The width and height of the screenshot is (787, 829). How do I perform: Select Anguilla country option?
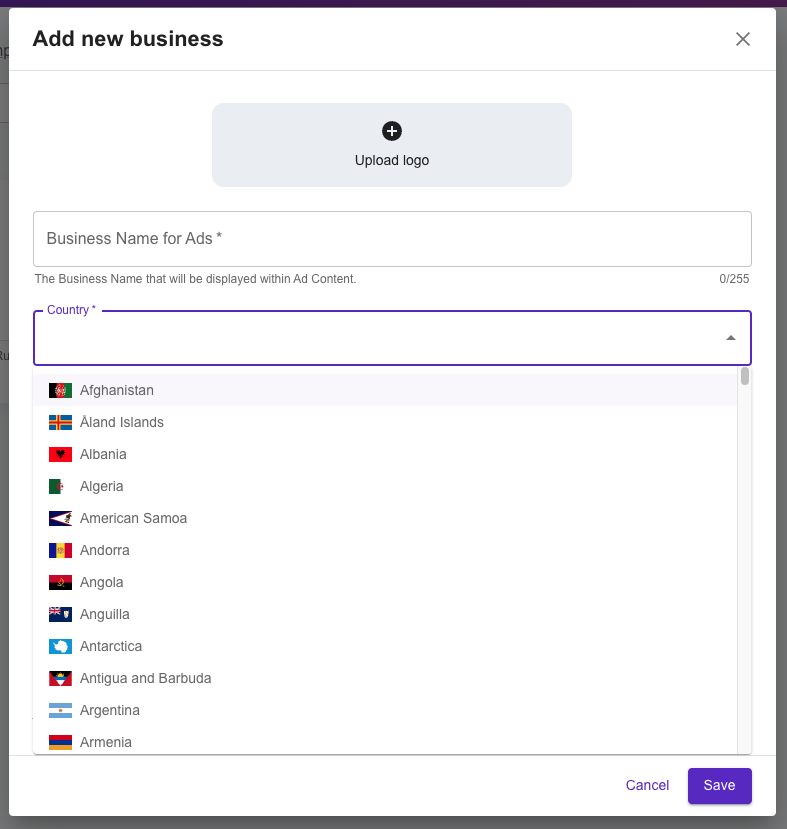tap(385, 614)
